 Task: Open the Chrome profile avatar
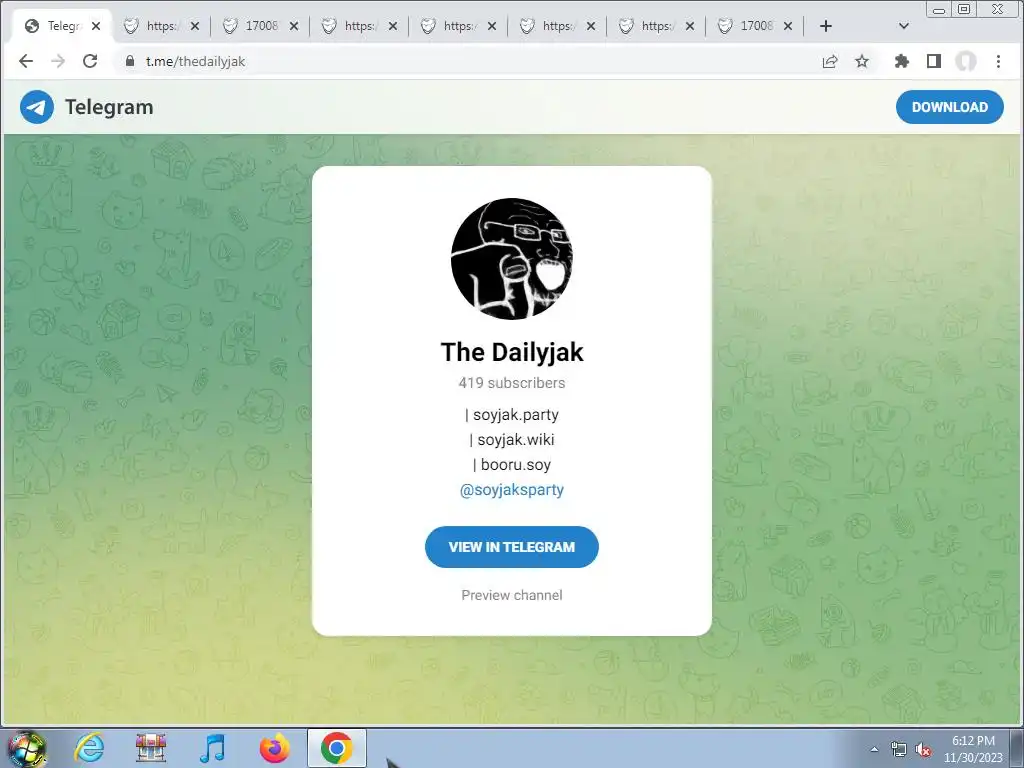[966, 61]
